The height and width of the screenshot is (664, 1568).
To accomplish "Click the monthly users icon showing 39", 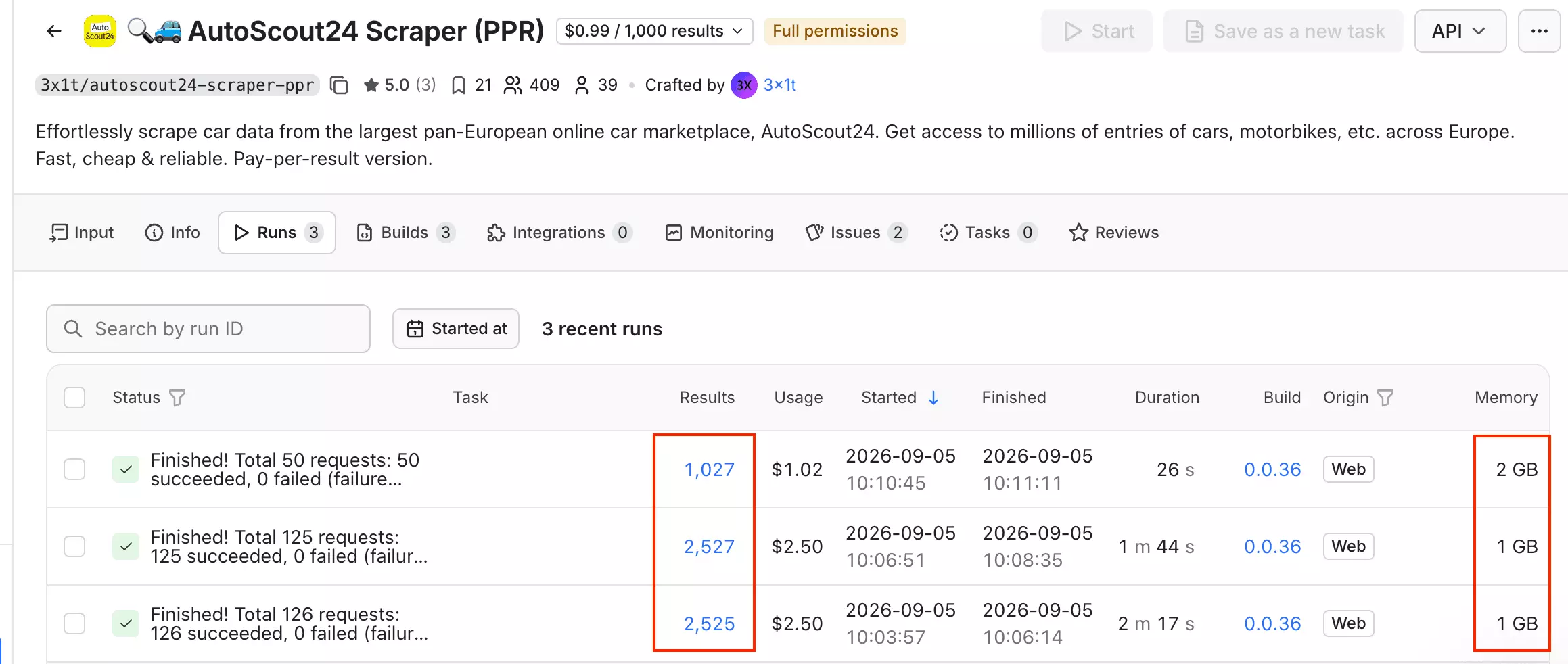I will click(581, 85).
